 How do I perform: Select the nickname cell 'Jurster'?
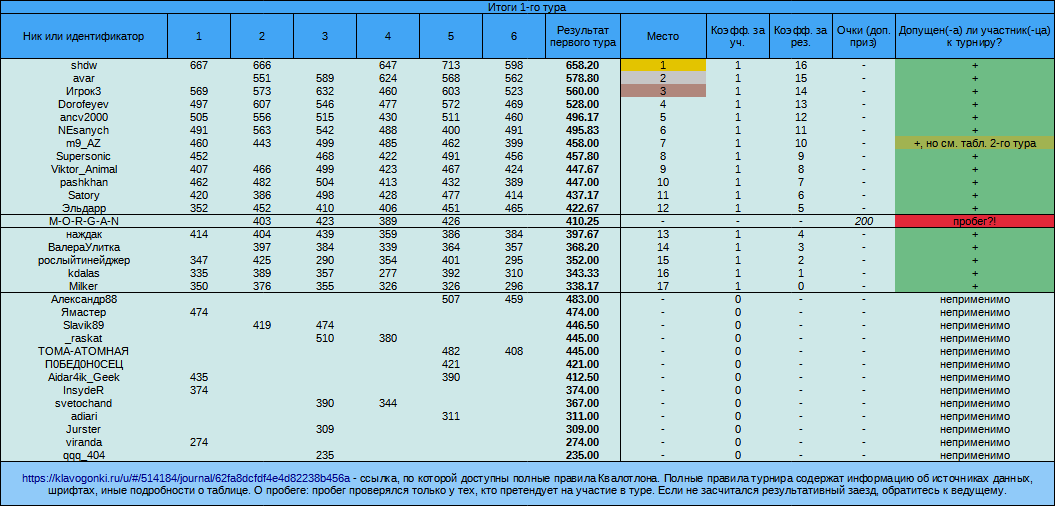pyautogui.click(x=83, y=429)
